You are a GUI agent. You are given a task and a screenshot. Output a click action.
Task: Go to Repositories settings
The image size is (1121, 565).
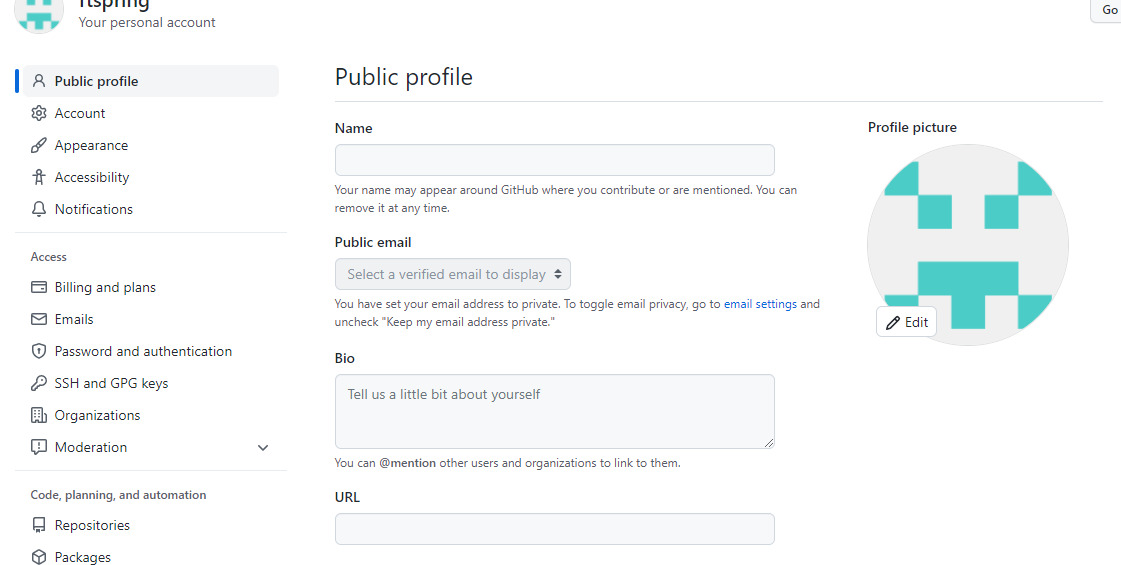pyautogui.click(x=92, y=525)
